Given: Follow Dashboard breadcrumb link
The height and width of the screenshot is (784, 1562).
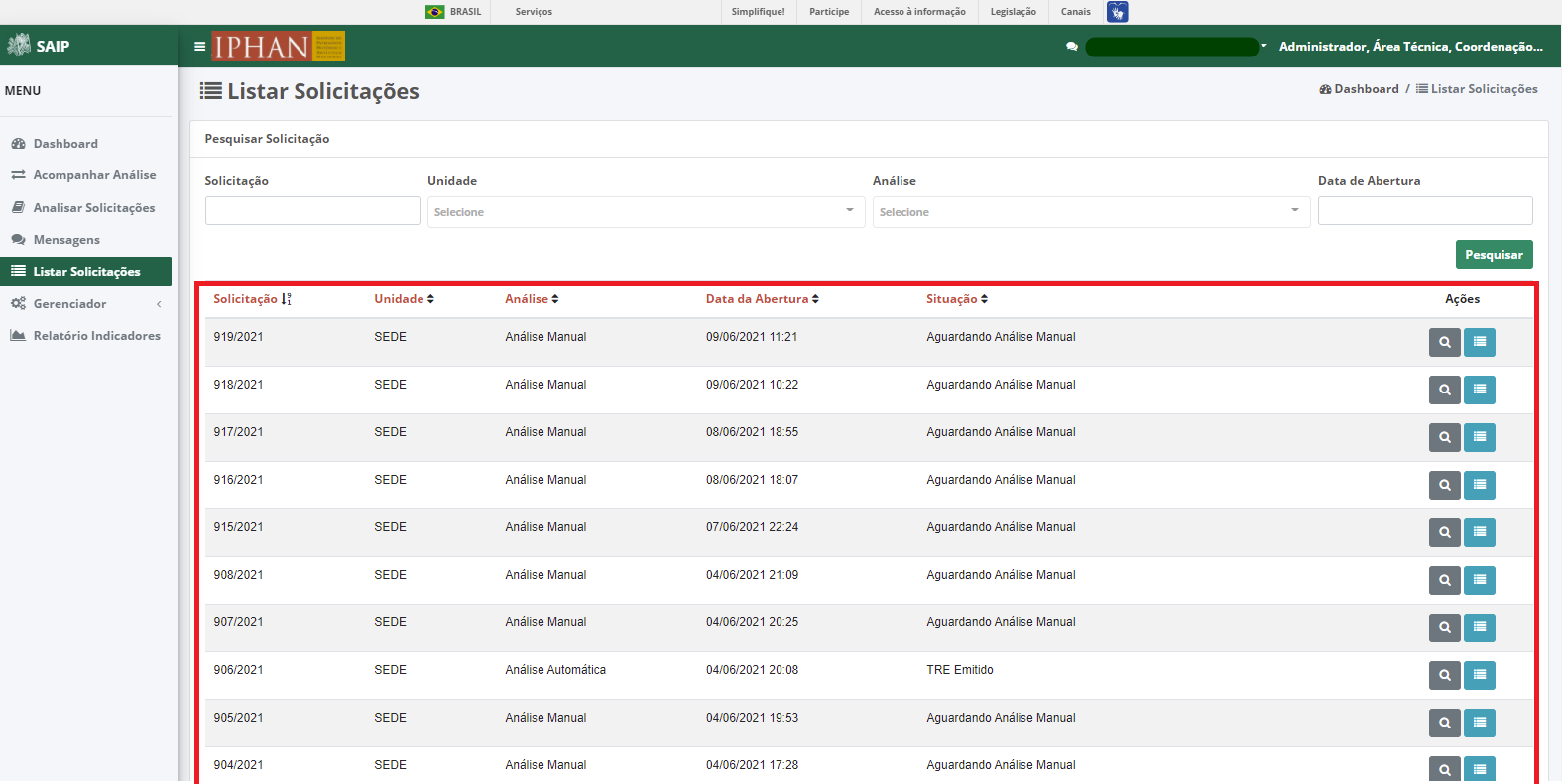Looking at the screenshot, I should [1359, 89].
